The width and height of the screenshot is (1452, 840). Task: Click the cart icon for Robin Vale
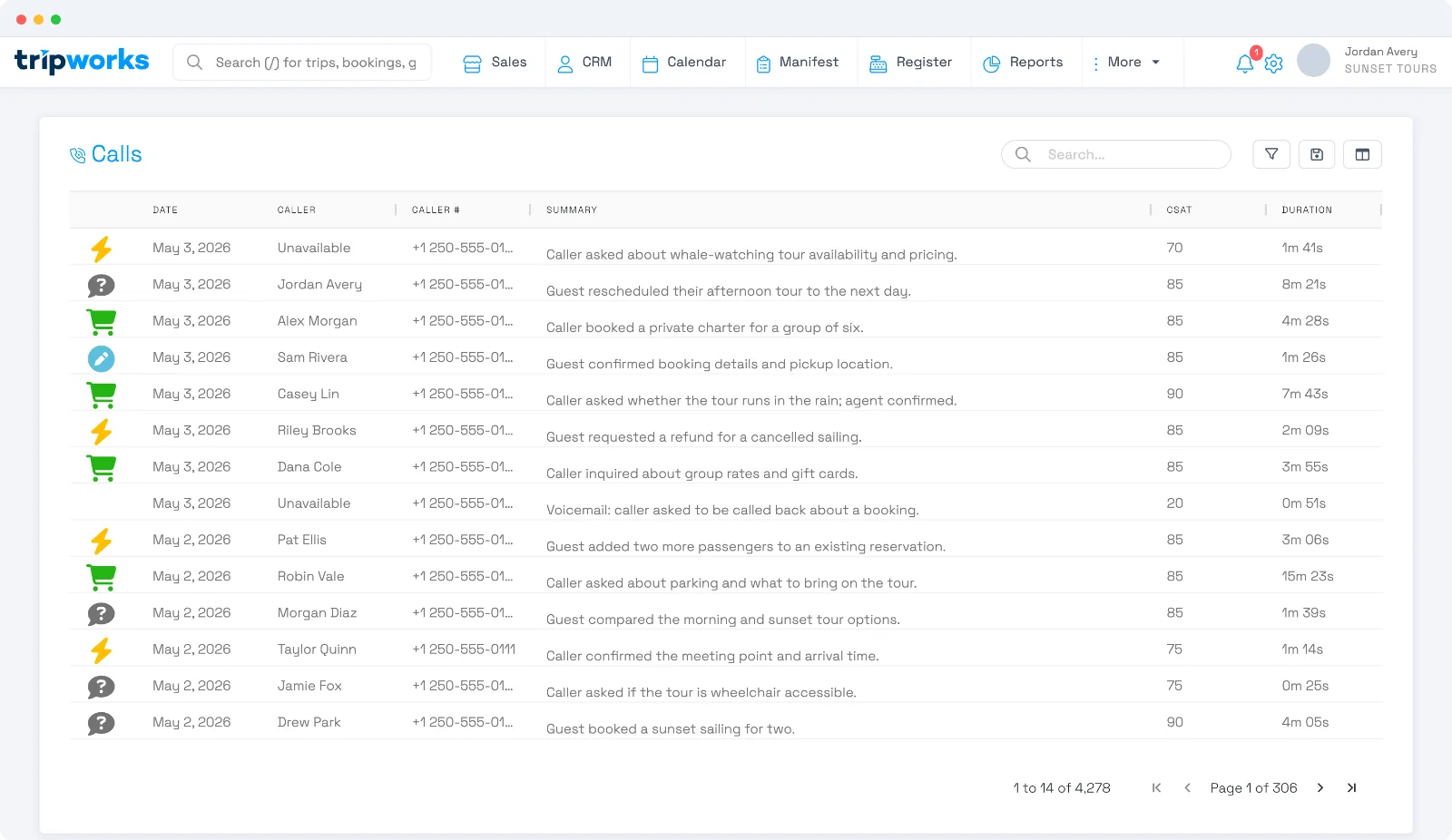pos(102,577)
